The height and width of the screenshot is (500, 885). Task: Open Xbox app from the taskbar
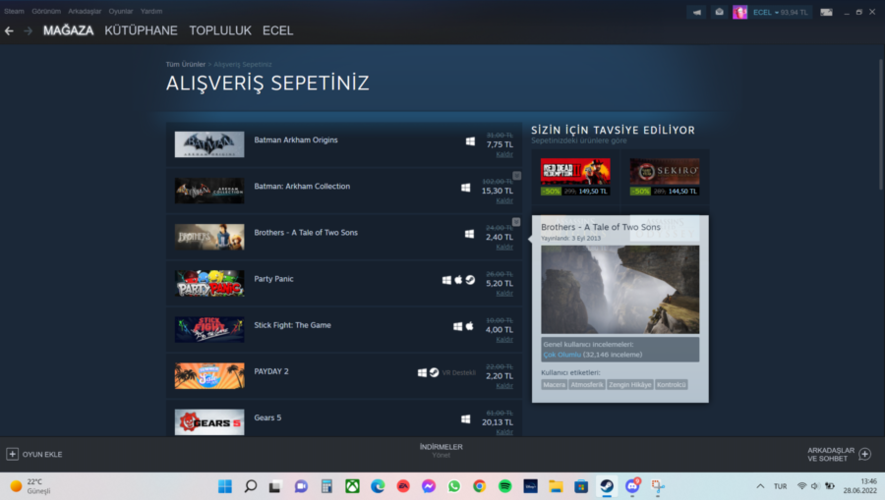[352, 486]
